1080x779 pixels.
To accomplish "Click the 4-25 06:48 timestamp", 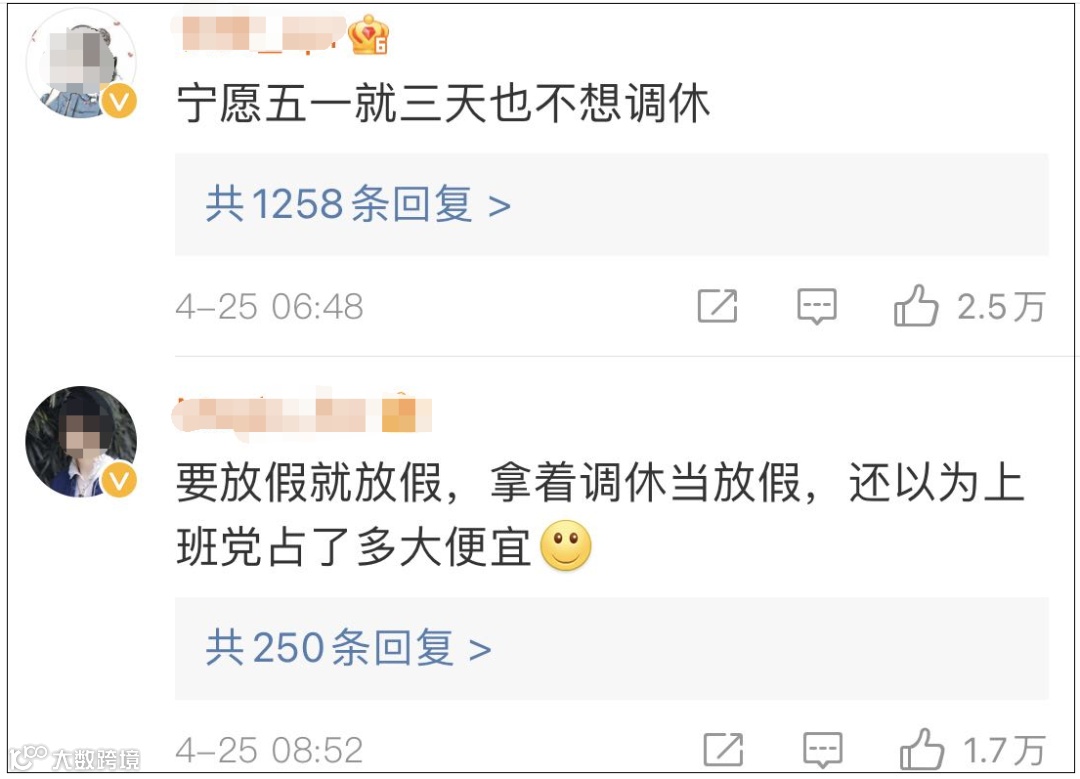I will [x=269, y=307].
